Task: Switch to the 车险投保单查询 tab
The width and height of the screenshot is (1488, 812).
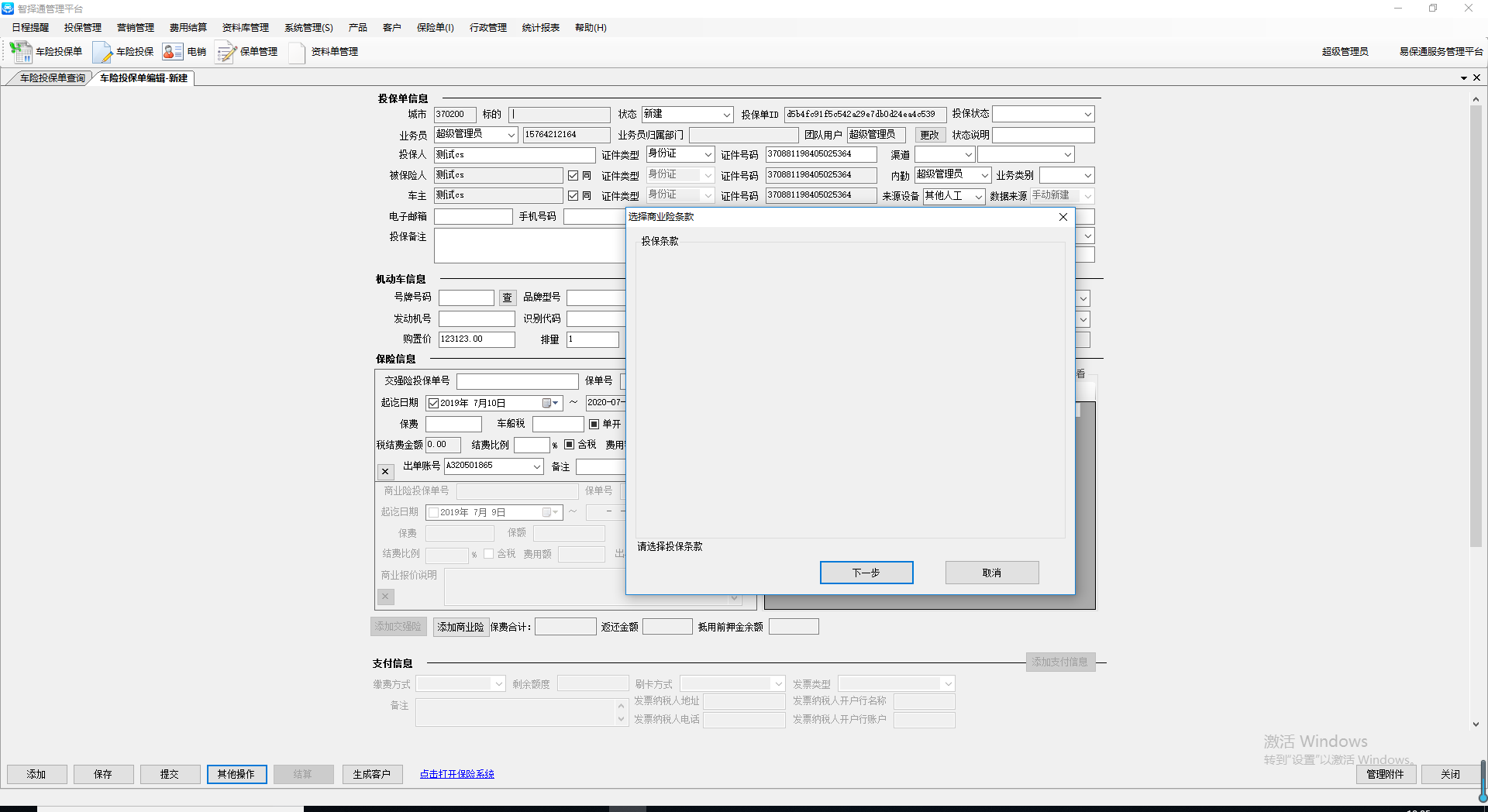Action: click(x=52, y=78)
